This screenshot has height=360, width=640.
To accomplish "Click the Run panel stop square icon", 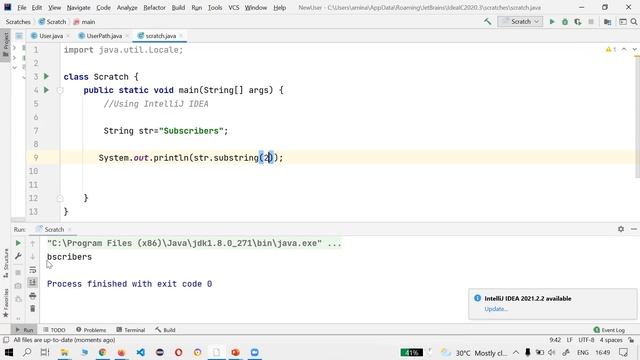I will pos(18,272).
